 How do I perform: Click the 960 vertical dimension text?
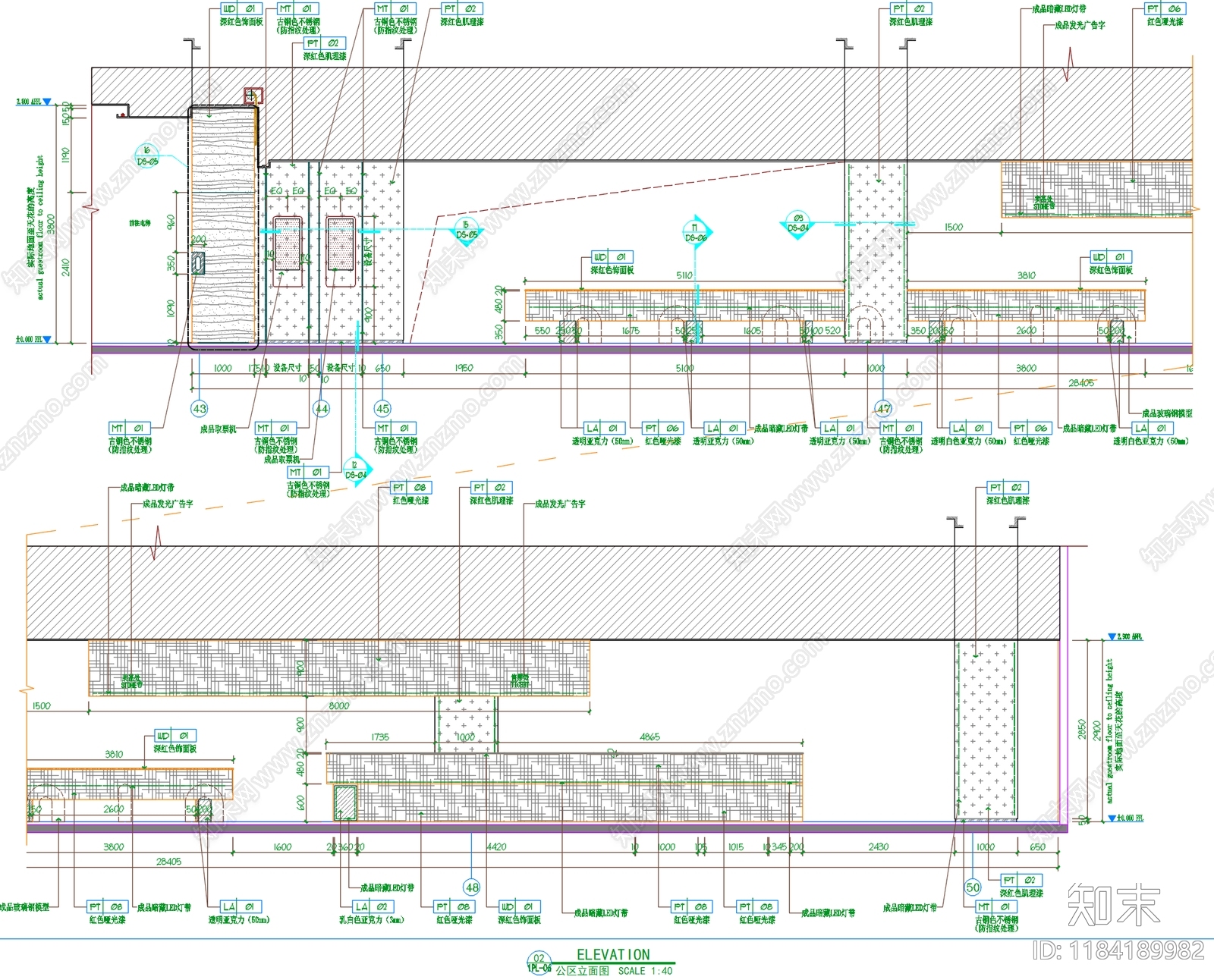(171, 222)
